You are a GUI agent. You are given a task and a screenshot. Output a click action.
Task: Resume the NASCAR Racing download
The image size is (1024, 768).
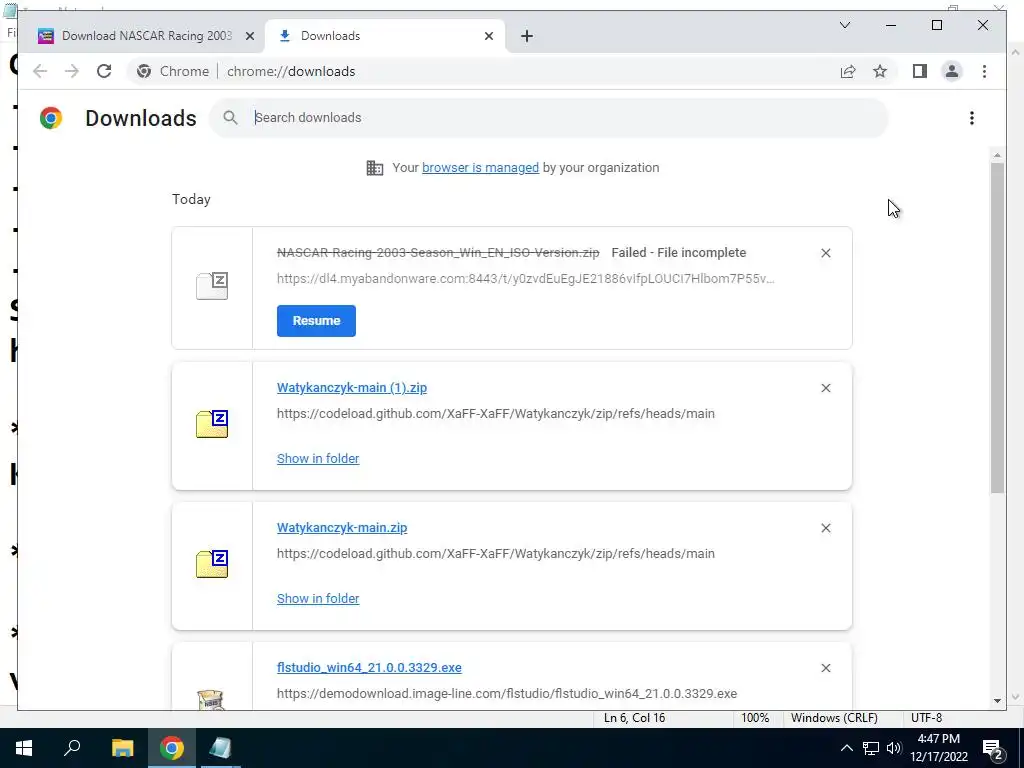[316, 321]
